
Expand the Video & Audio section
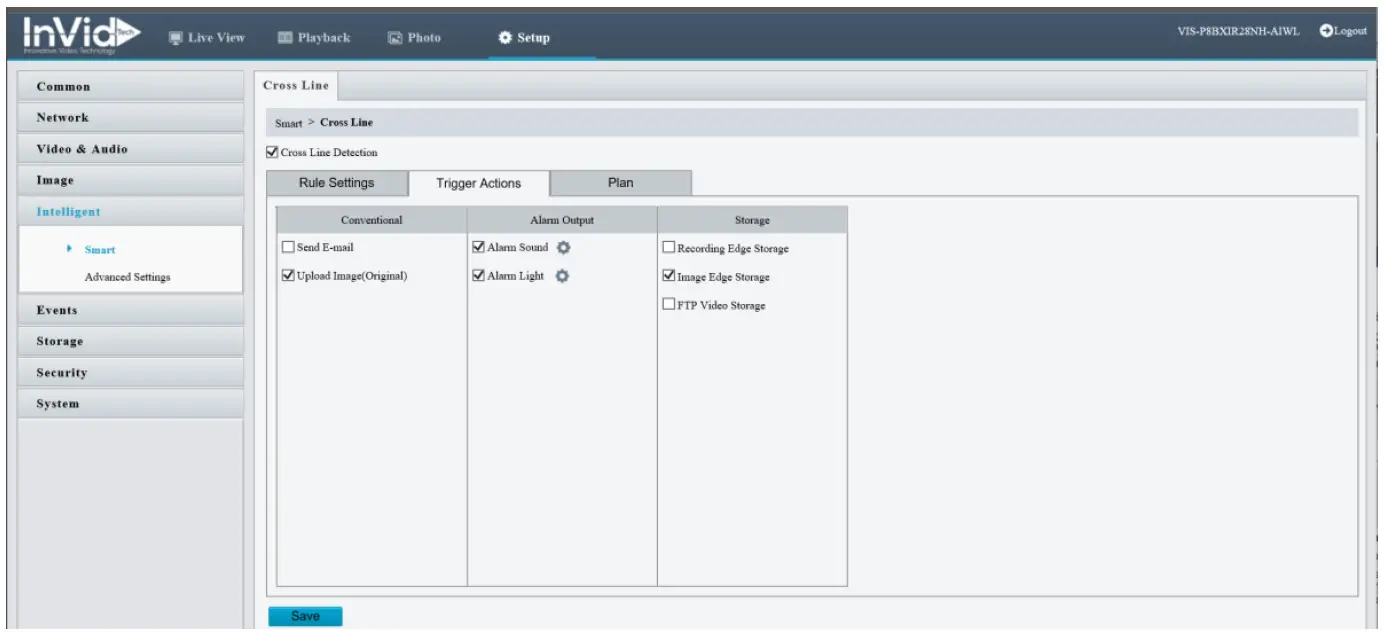tap(131, 149)
